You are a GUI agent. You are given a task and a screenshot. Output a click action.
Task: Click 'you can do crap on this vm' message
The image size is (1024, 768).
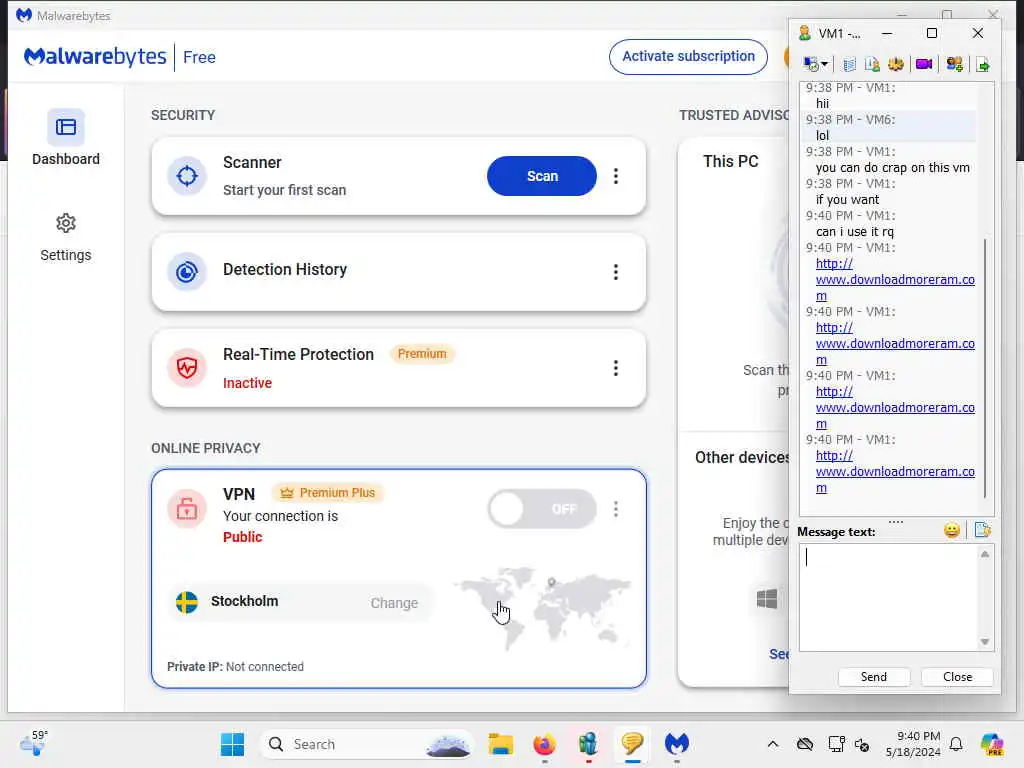pyautogui.click(x=892, y=168)
